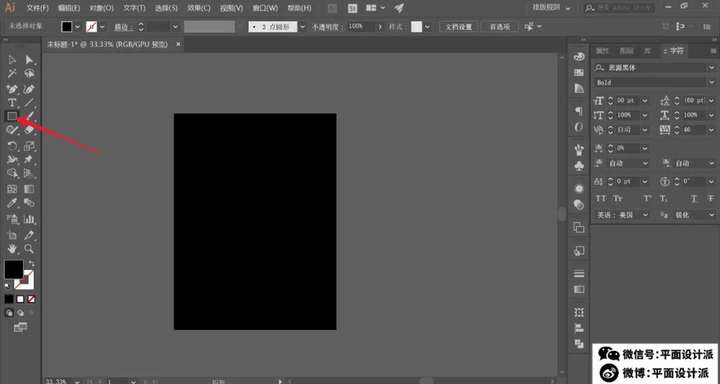Open the 编辑(E) menu
This screenshot has width=720, height=384.
coord(69,8)
